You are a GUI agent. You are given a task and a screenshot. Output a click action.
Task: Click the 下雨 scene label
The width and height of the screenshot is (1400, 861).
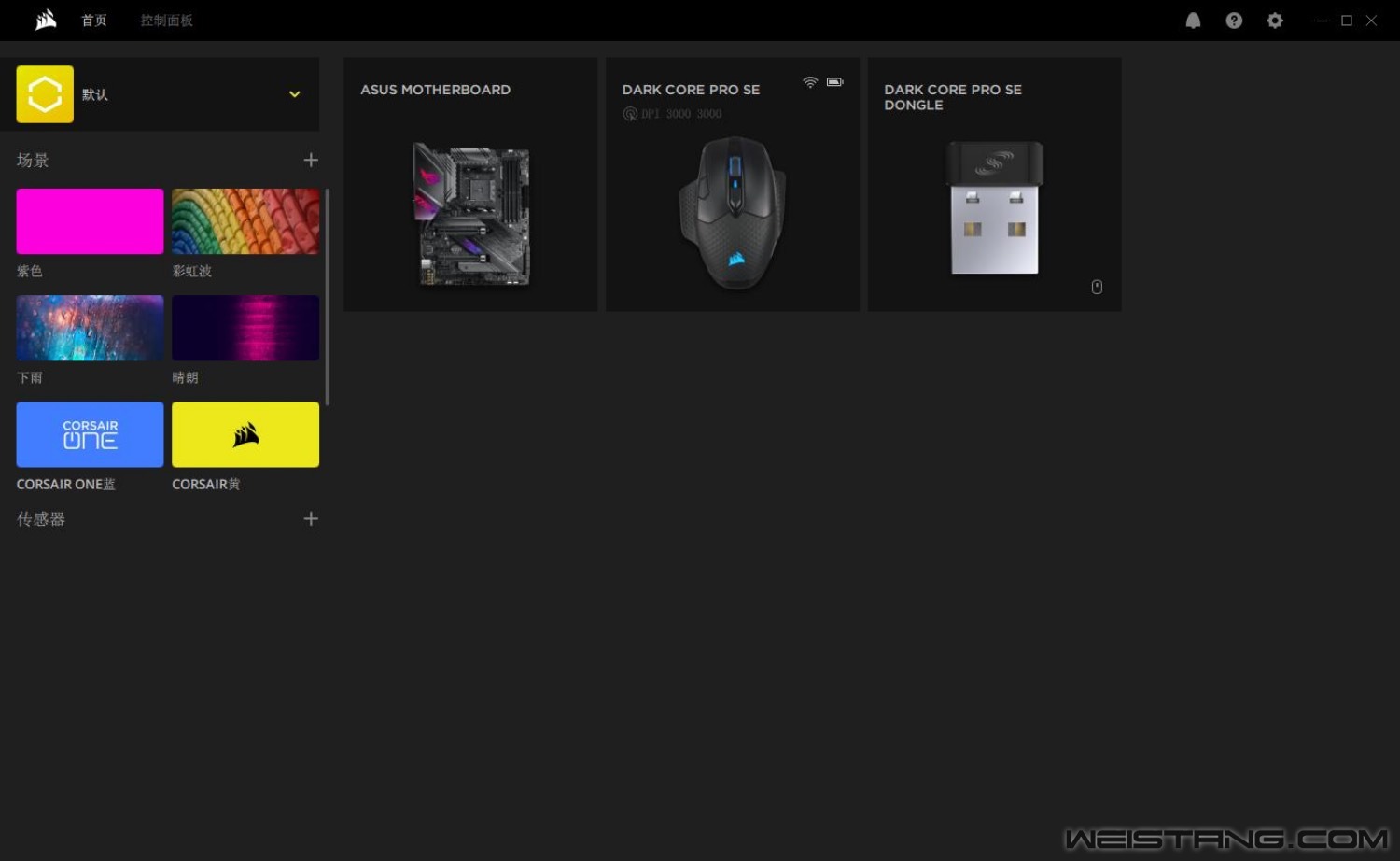(x=30, y=377)
